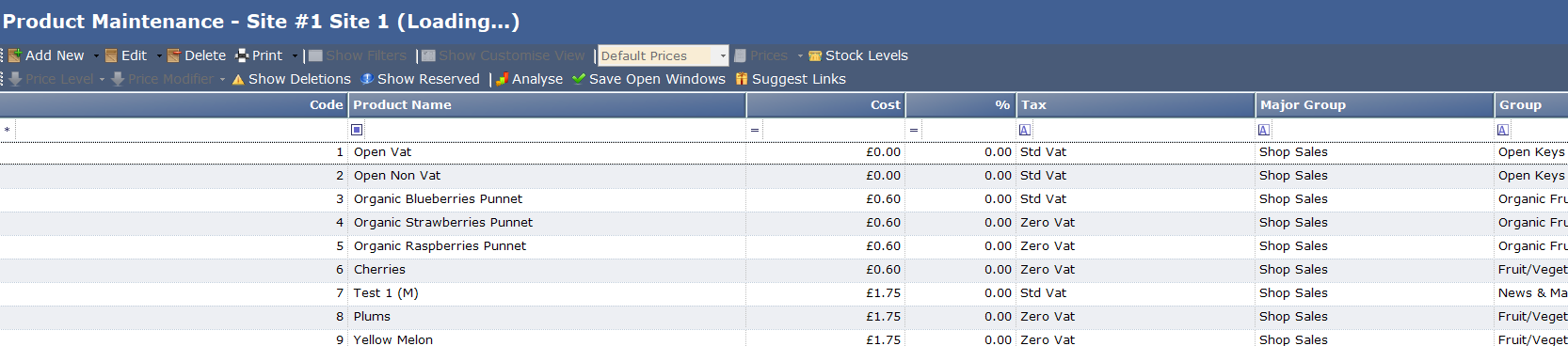The image size is (1568, 346).
Task: Expand the Add New dropdown arrow
Action: 96,55
